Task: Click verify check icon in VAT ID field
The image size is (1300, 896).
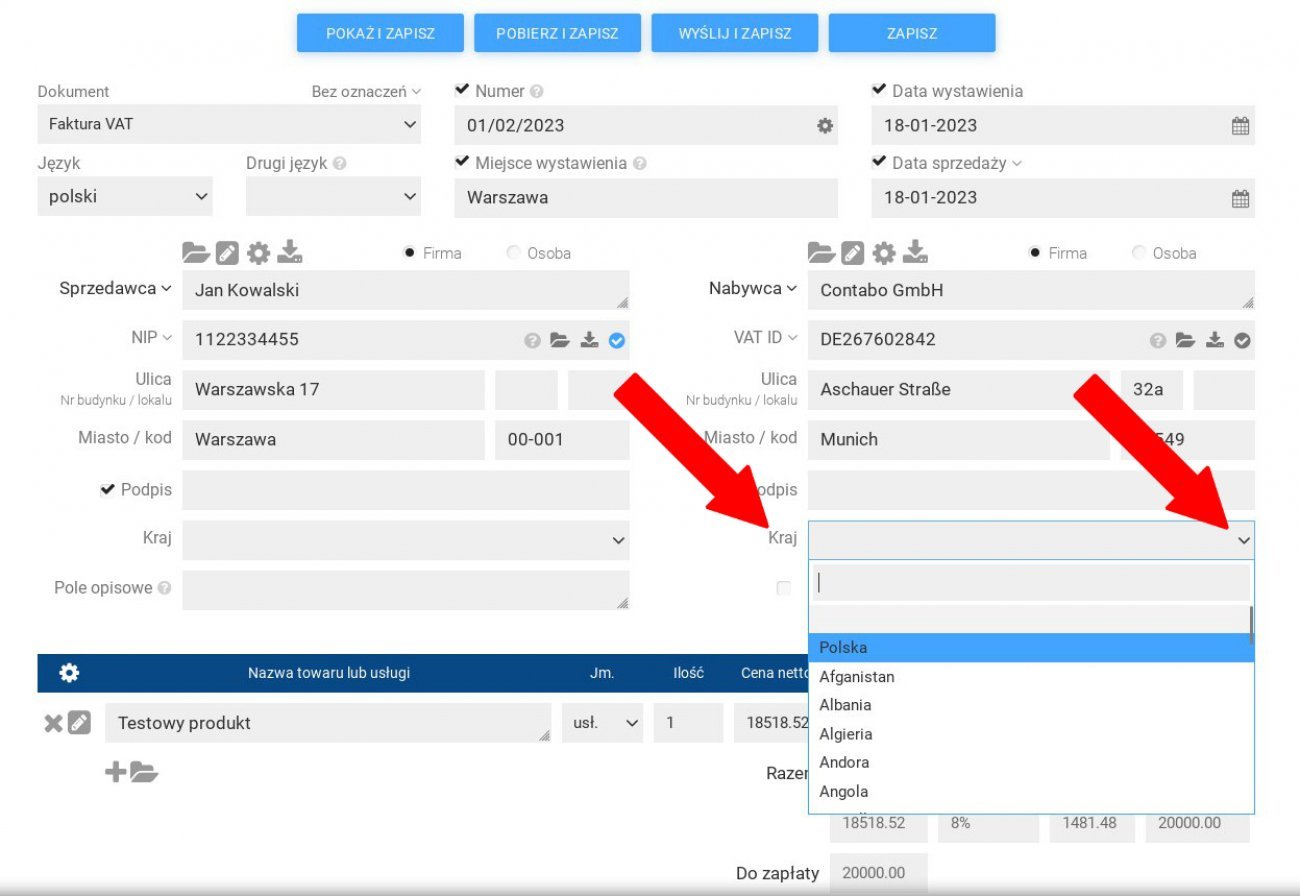Action: click(1242, 340)
